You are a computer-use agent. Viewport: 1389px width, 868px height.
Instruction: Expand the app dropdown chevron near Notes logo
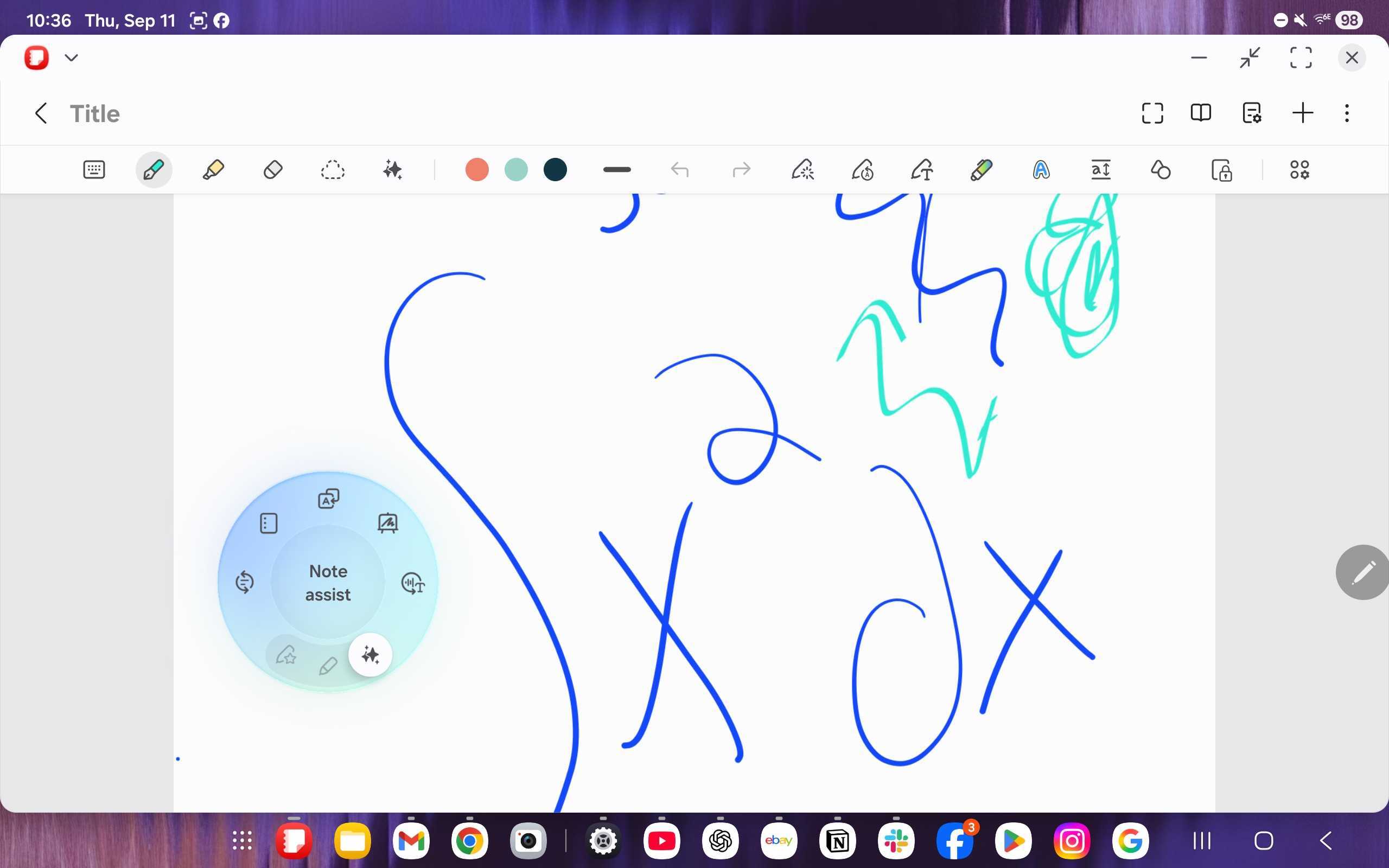(x=71, y=58)
